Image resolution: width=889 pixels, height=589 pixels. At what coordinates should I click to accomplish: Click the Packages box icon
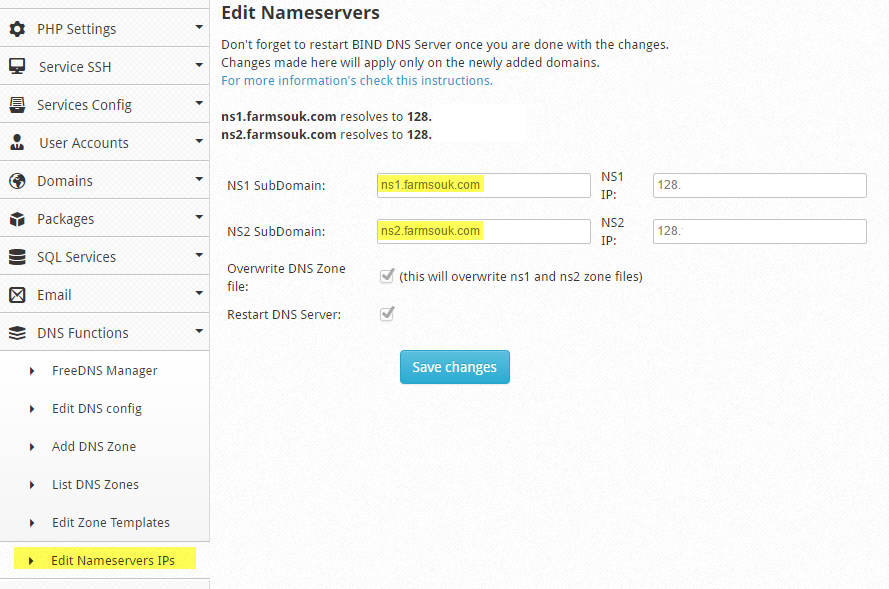point(17,219)
